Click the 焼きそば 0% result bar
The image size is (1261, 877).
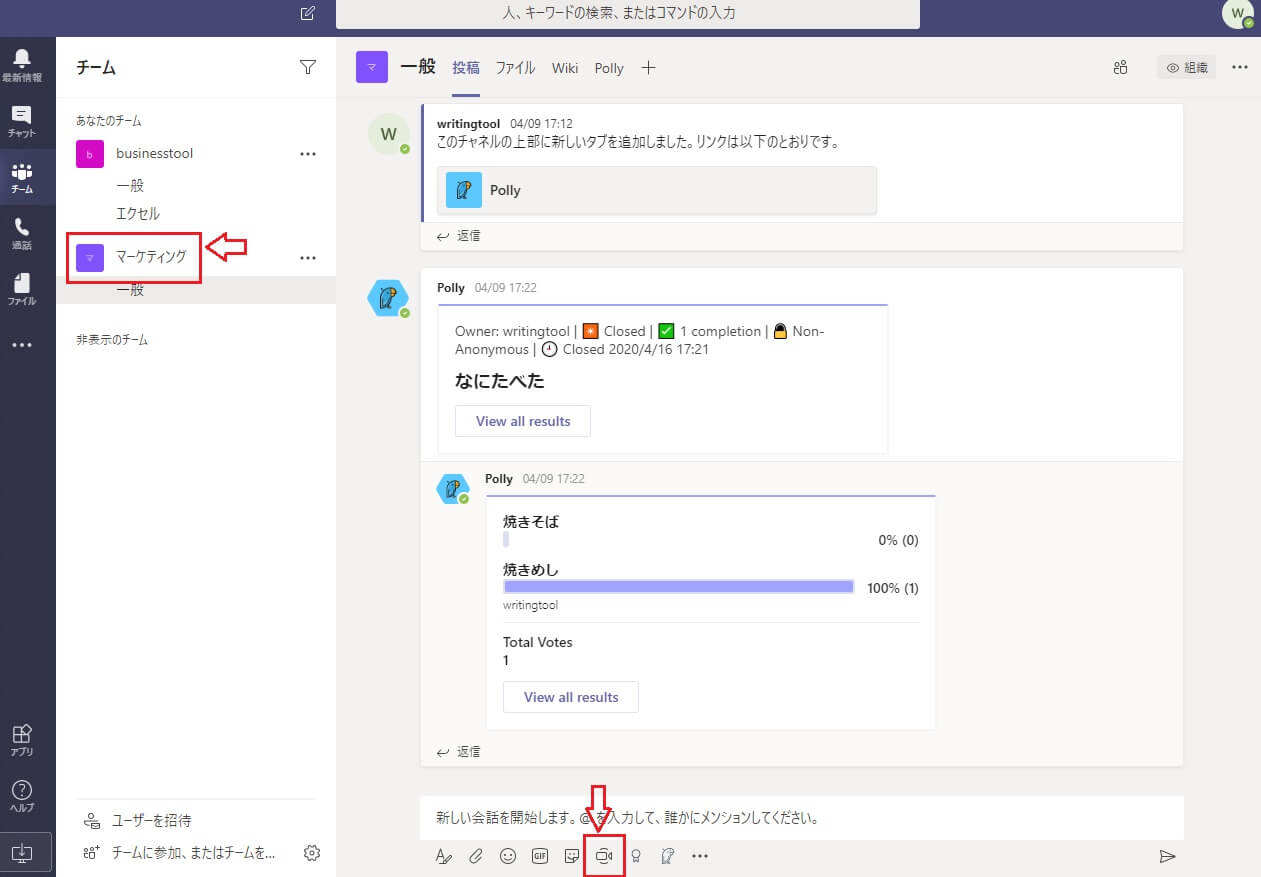click(x=506, y=540)
